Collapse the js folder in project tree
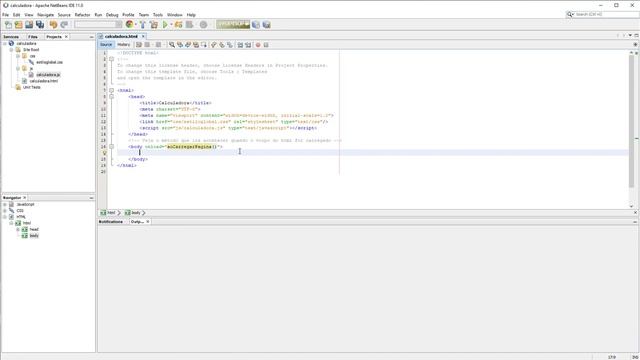This screenshot has height=360, width=640. [x=18, y=69]
